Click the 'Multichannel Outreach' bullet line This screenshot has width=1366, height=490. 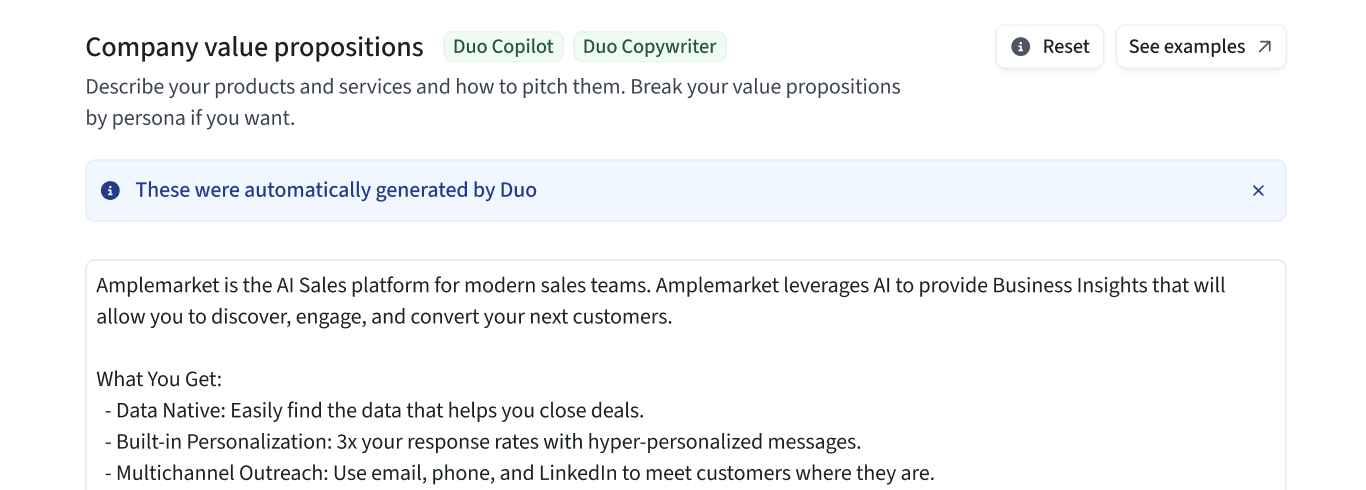tap(525, 473)
